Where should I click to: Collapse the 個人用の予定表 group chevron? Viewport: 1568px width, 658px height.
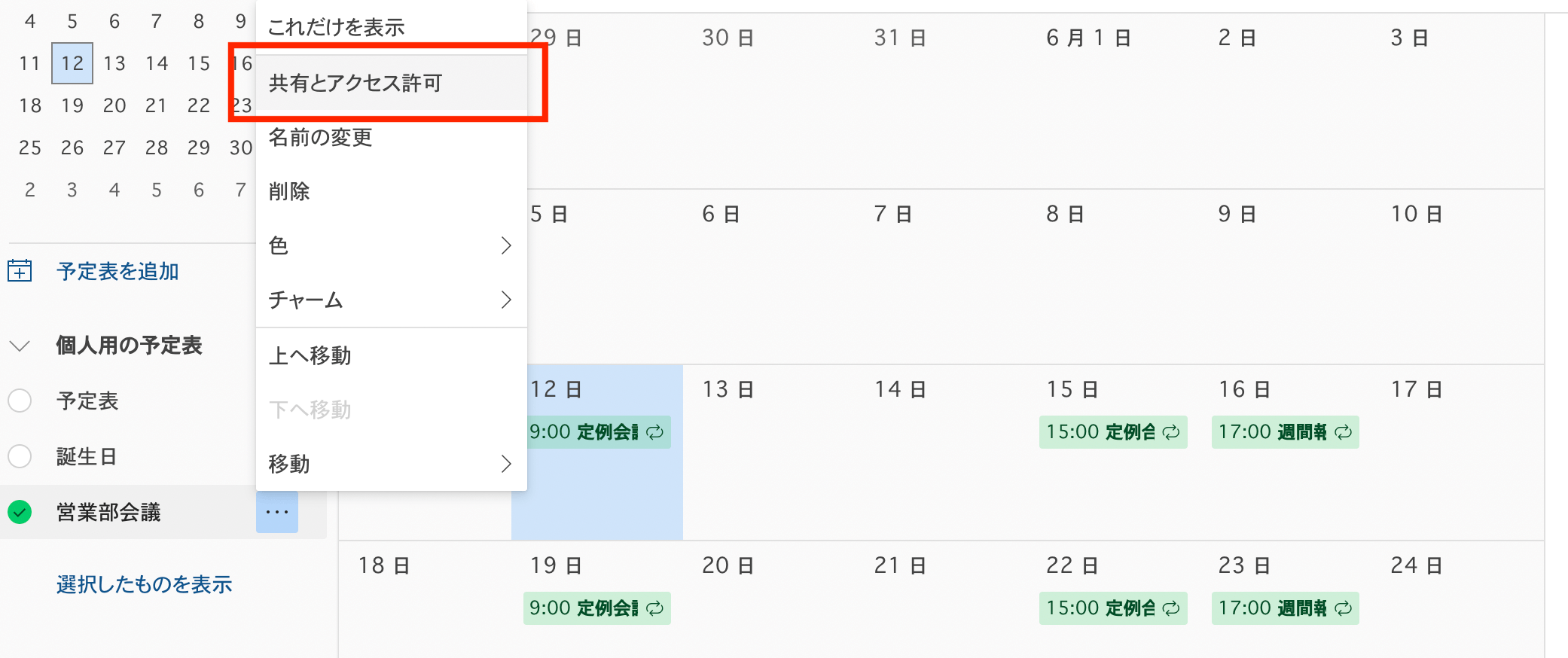coord(20,346)
